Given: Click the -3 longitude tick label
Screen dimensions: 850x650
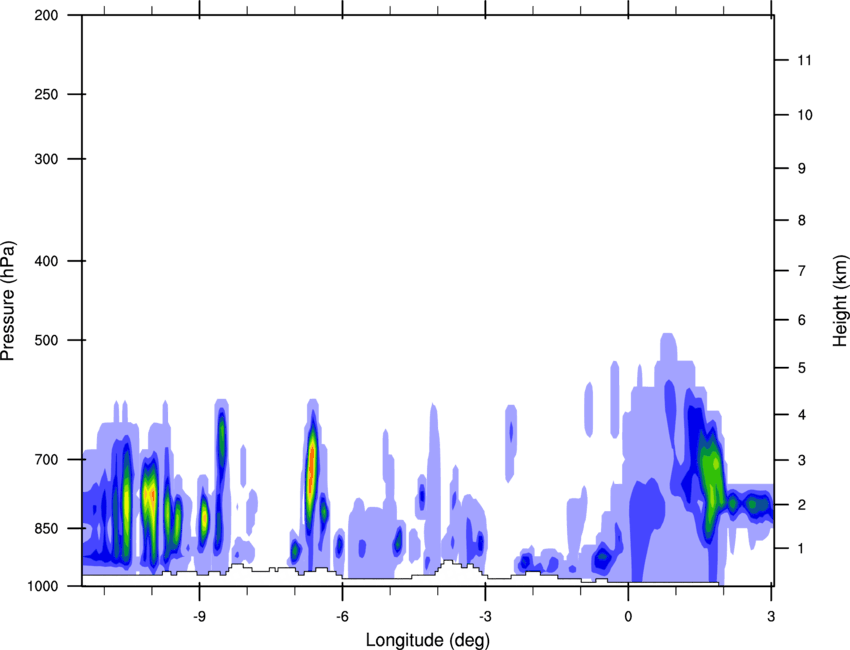Looking at the screenshot, I should click(x=485, y=616).
